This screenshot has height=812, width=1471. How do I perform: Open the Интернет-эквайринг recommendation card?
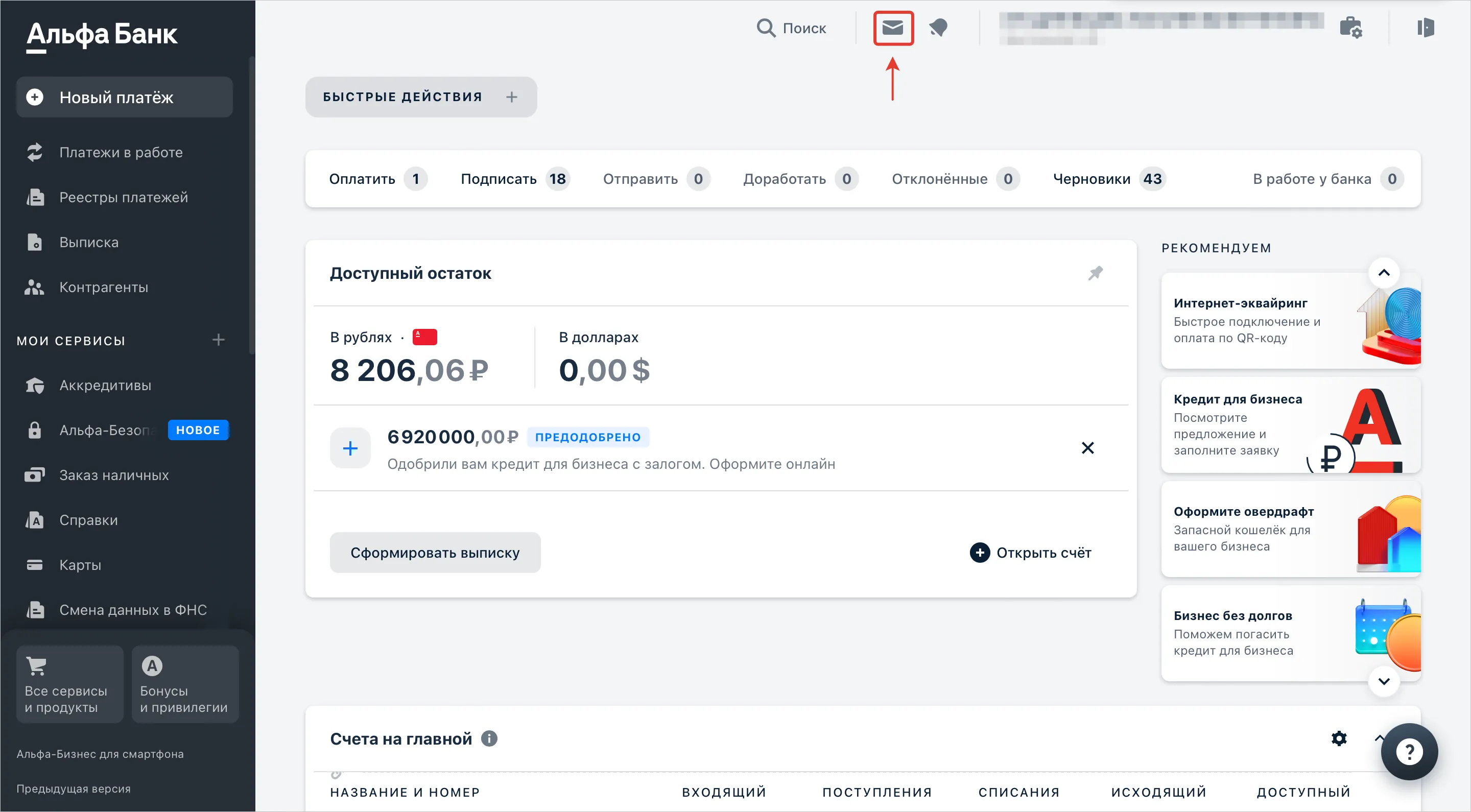[x=1291, y=320]
